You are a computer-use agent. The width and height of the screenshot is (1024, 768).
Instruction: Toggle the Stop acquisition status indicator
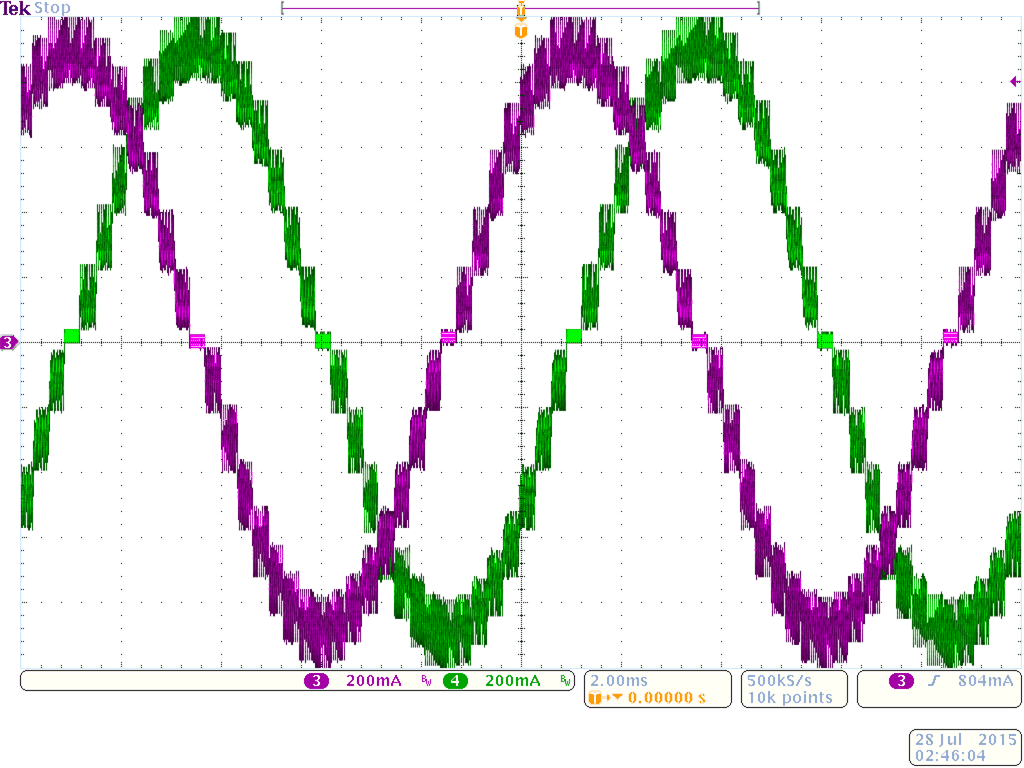pos(52,8)
